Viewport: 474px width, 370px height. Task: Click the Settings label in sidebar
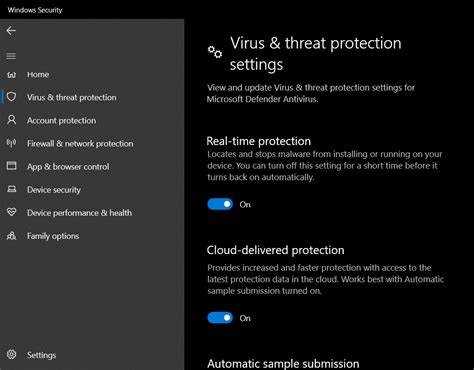pos(41,355)
